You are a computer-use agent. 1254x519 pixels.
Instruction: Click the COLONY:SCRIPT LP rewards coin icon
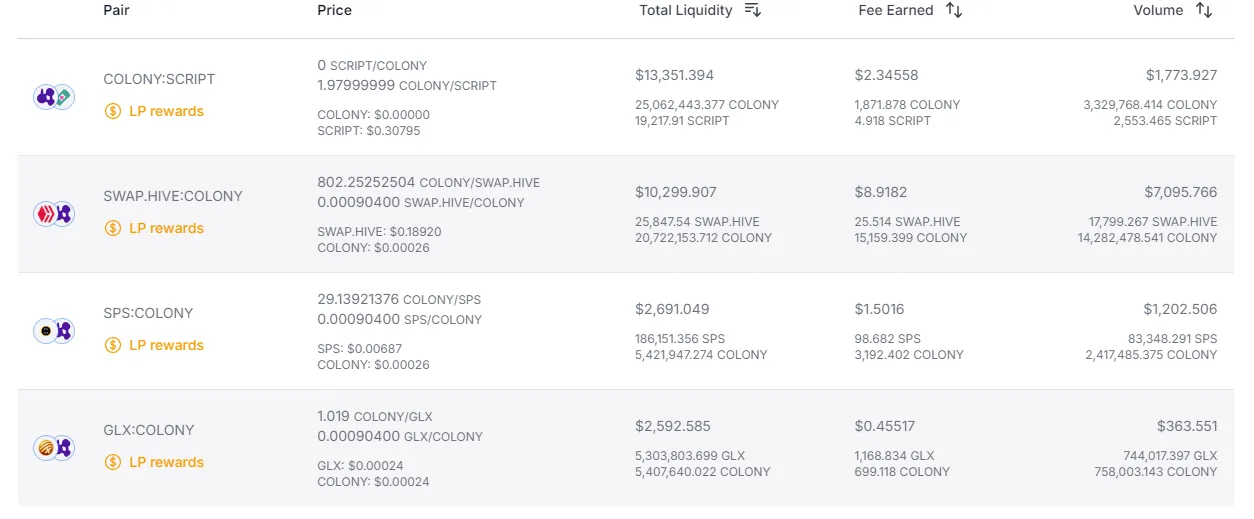pyautogui.click(x=113, y=111)
